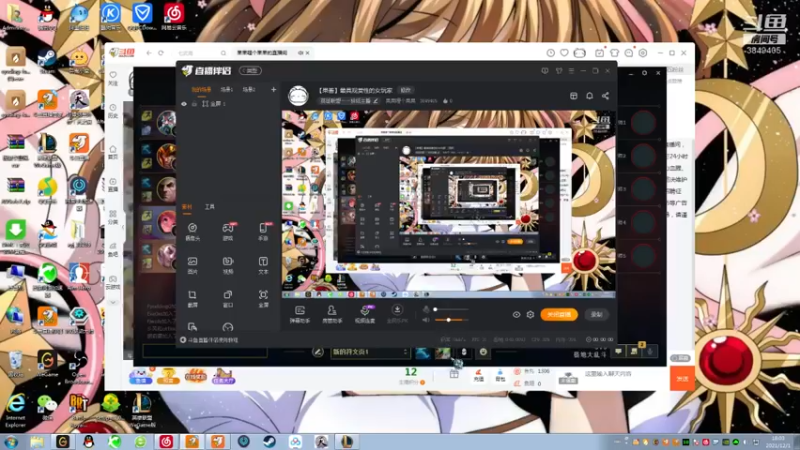The width and height of the screenshot is (800, 450).
Task: Add a fullscreen capture source
Action: pos(263,298)
